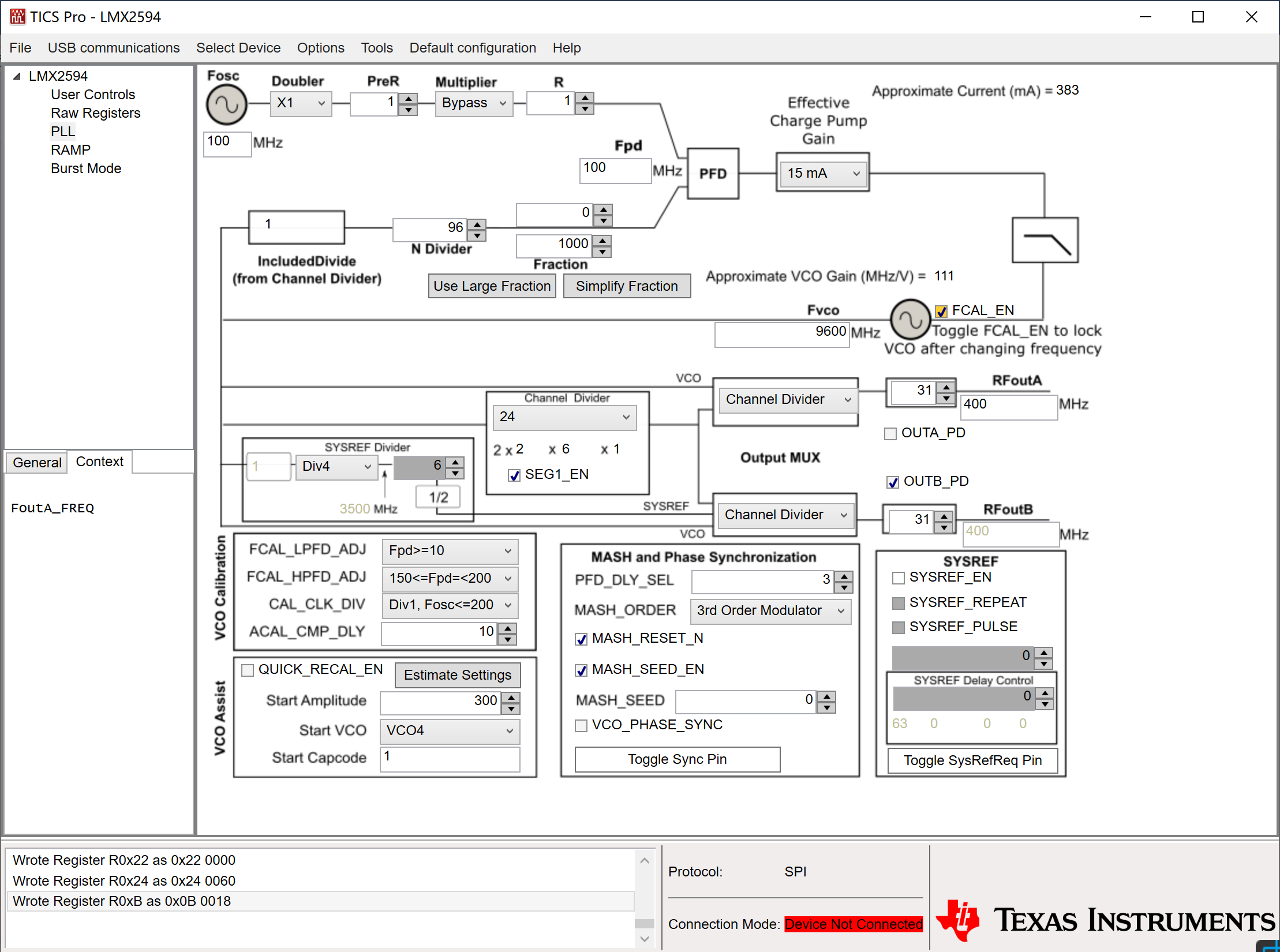Open the MASH_ORDER dropdown
The width and height of the screenshot is (1280, 952).
[x=770, y=611]
